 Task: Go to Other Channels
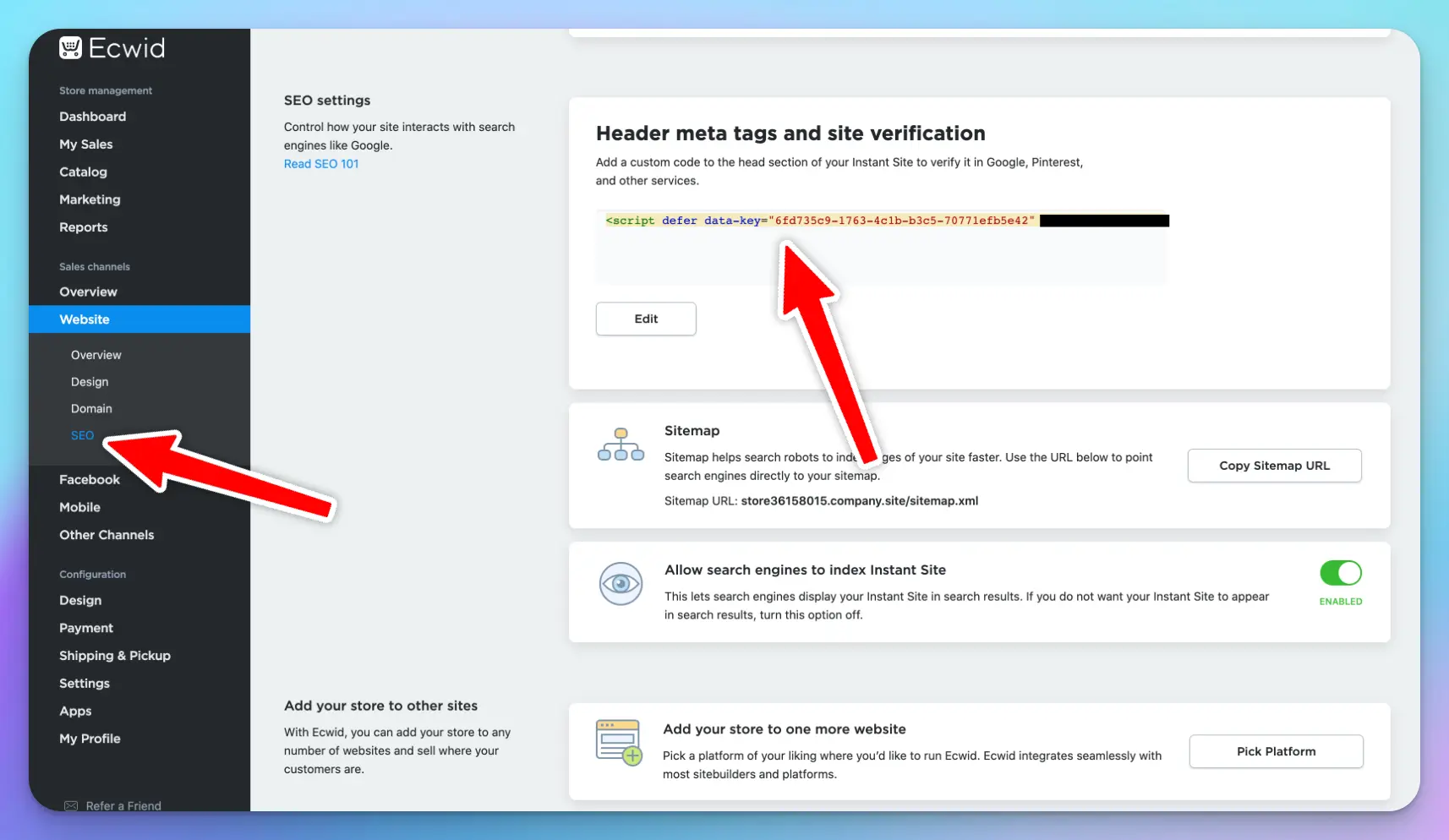pyautogui.click(x=107, y=534)
